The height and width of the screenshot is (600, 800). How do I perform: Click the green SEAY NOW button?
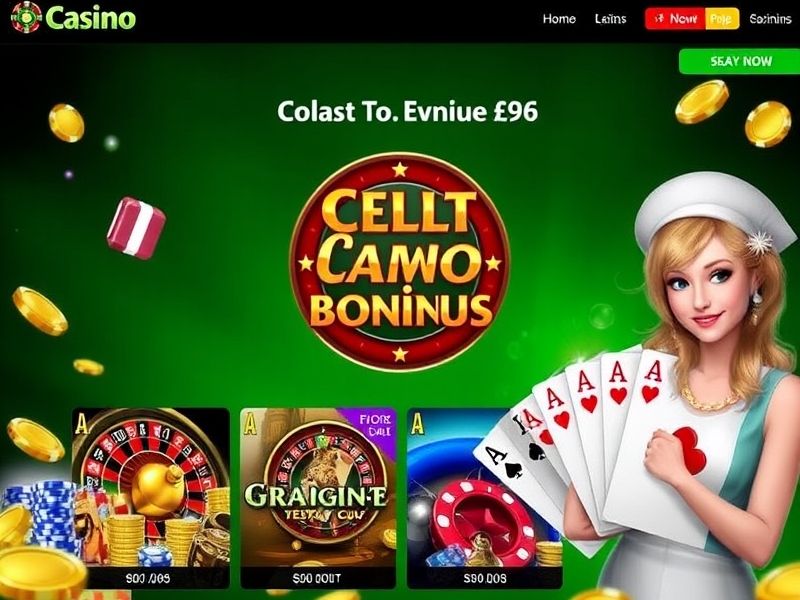pos(740,61)
